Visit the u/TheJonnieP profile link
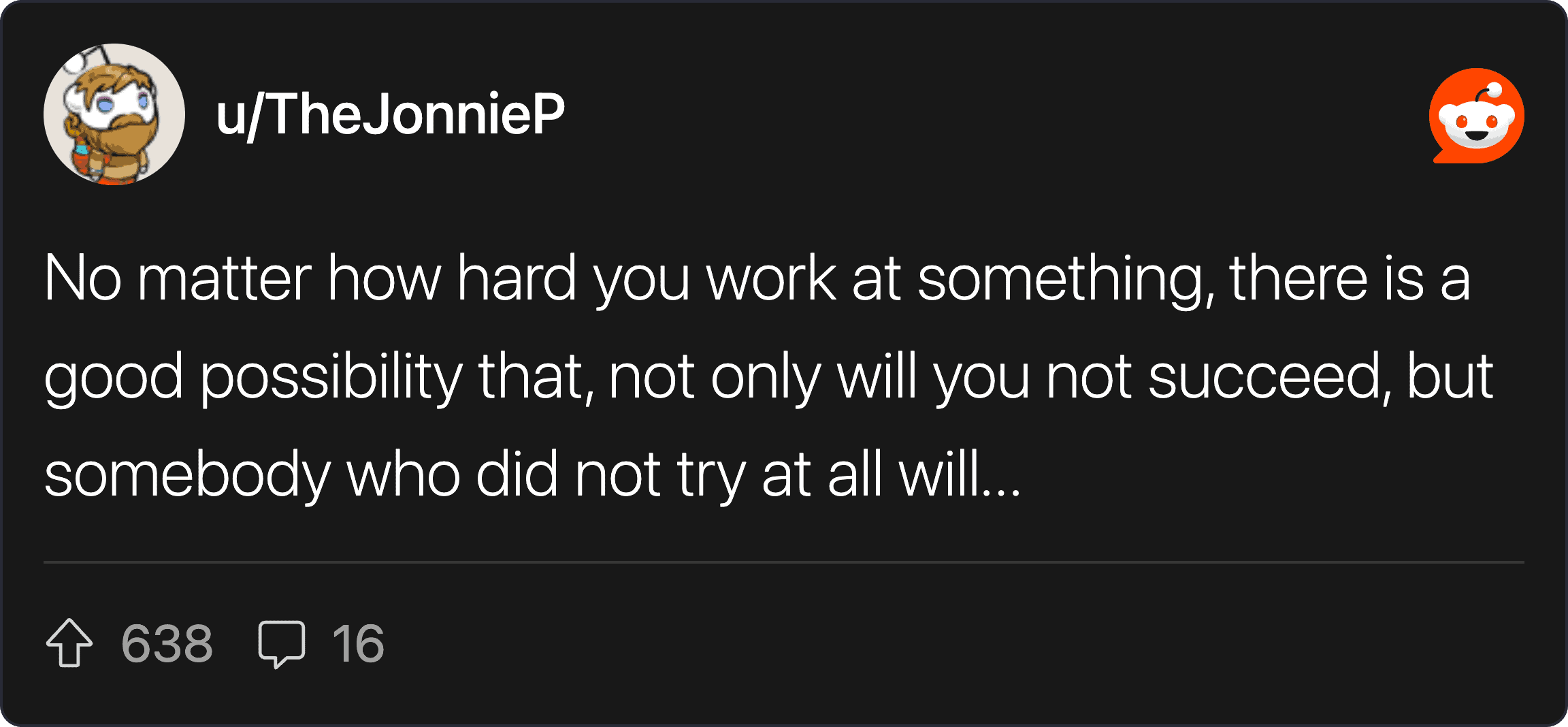This screenshot has height=727, width=1568. click(390, 114)
